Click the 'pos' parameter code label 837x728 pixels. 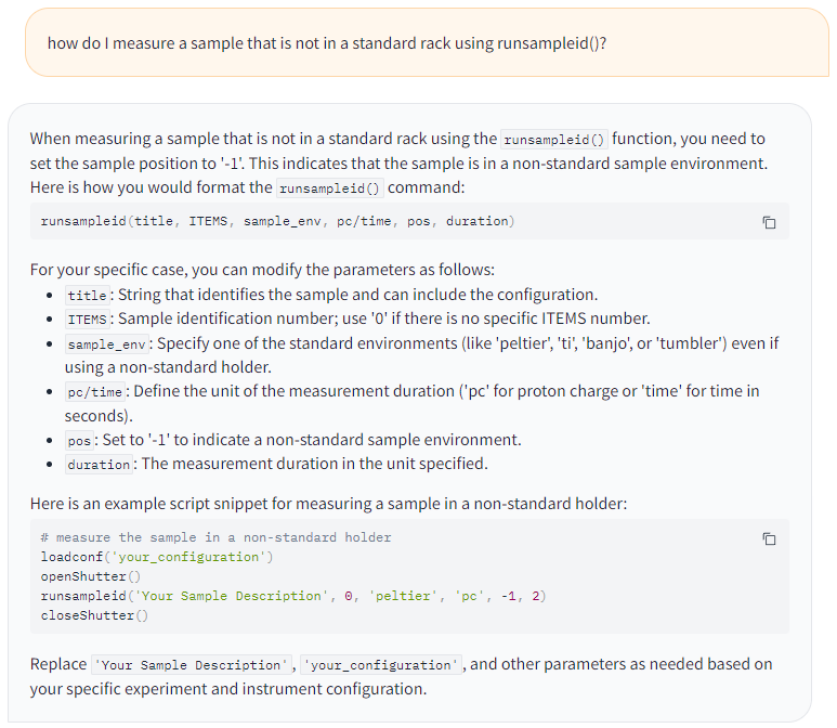(80, 440)
